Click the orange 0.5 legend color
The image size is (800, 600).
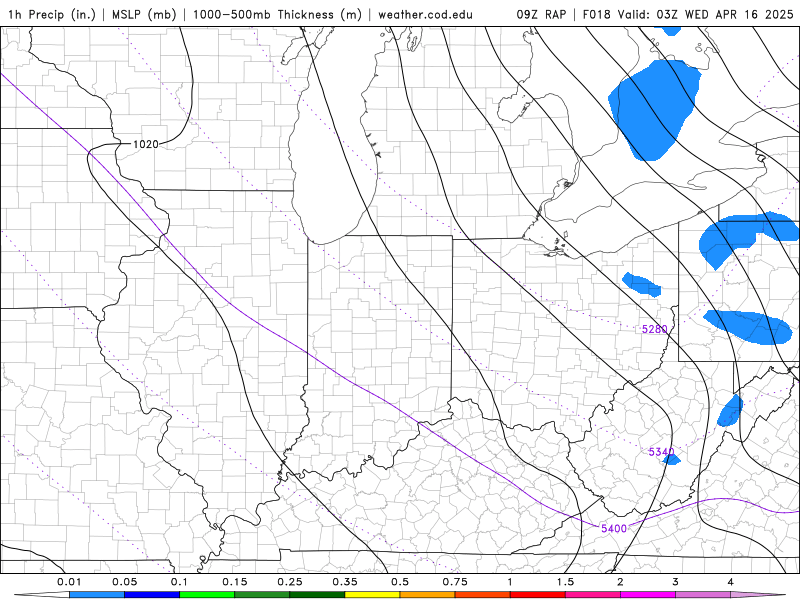[428, 595]
